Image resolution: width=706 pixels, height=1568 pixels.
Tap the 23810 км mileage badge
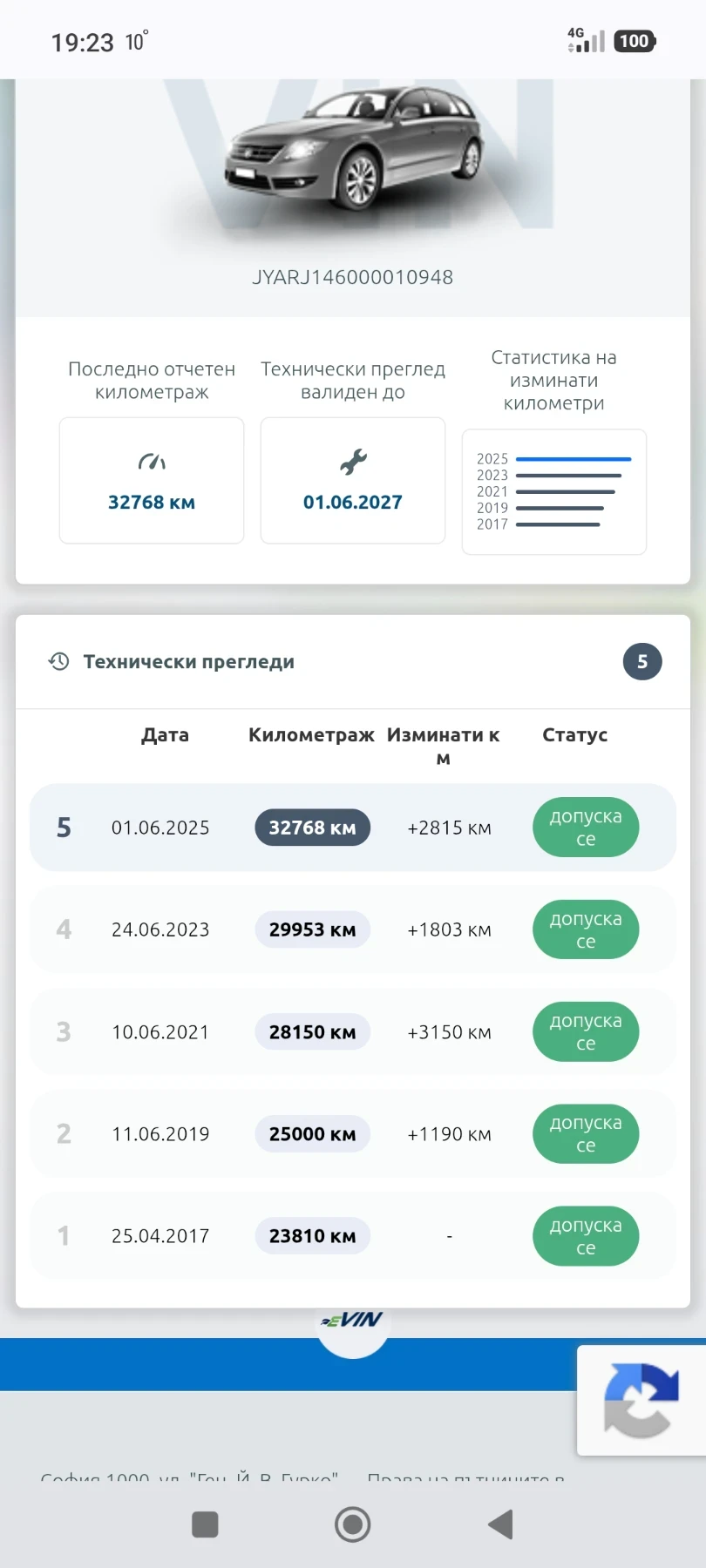pyautogui.click(x=312, y=1235)
